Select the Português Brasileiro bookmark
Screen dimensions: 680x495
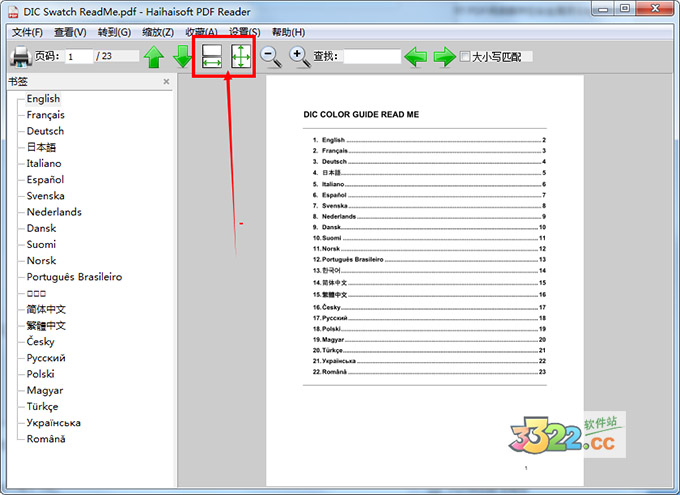tap(74, 277)
